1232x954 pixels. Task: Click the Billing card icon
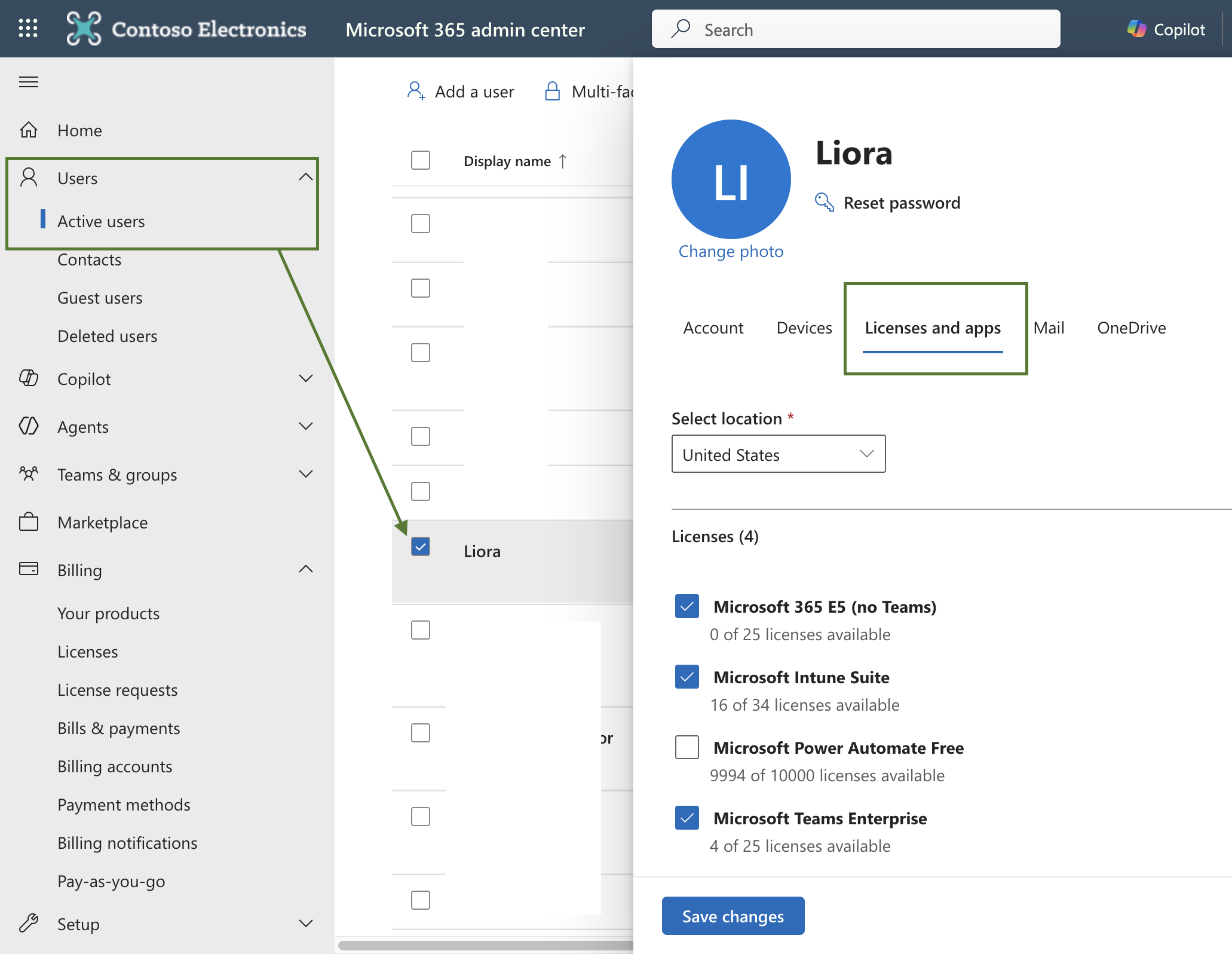29,569
